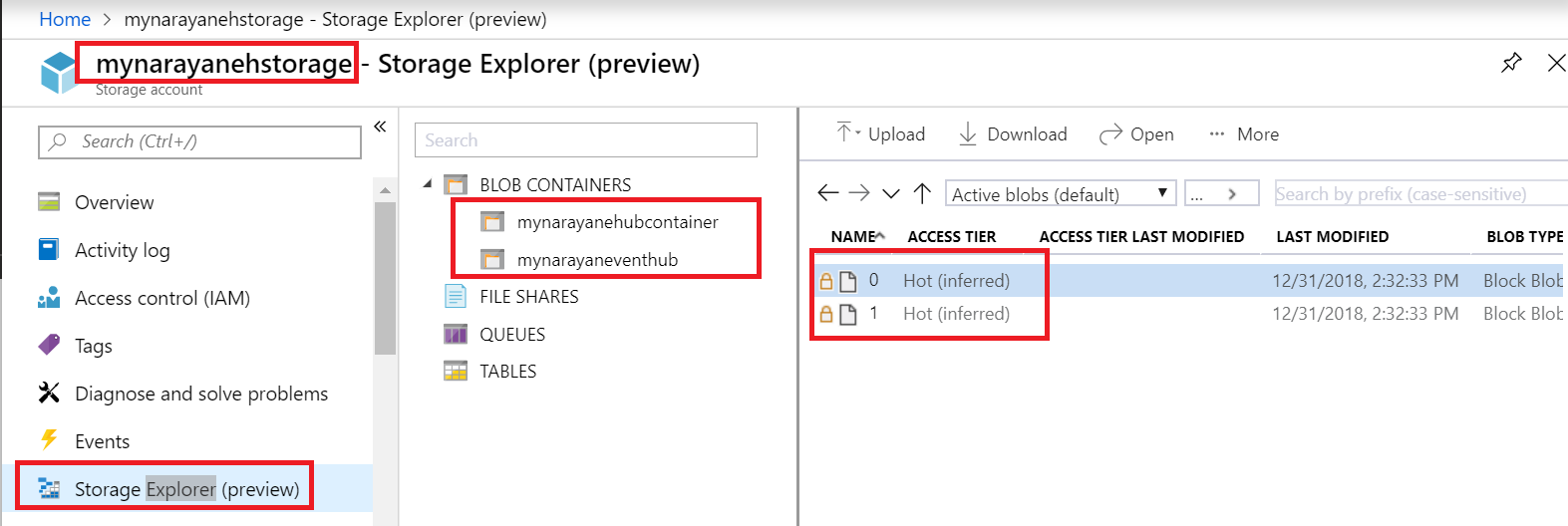Image resolution: width=1568 pixels, height=526 pixels.
Task: Go up one level with up arrow
Action: click(x=922, y=192)
